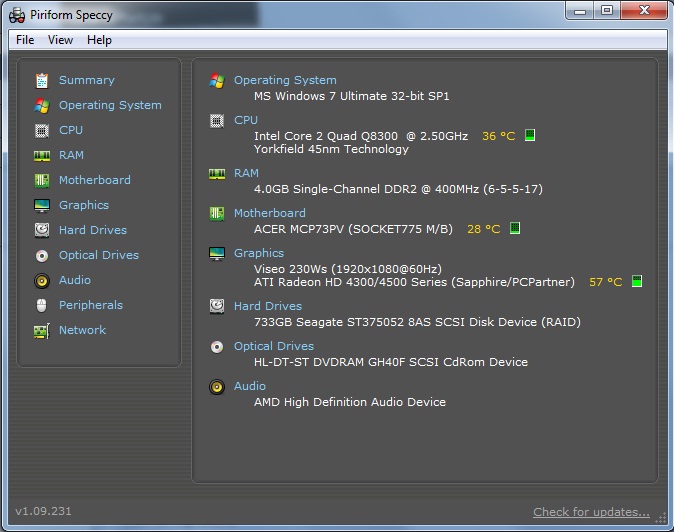Click the Graphics monitor icon in sidebar
This screenshot has height=532, width=675.
(x=42, y=205)
